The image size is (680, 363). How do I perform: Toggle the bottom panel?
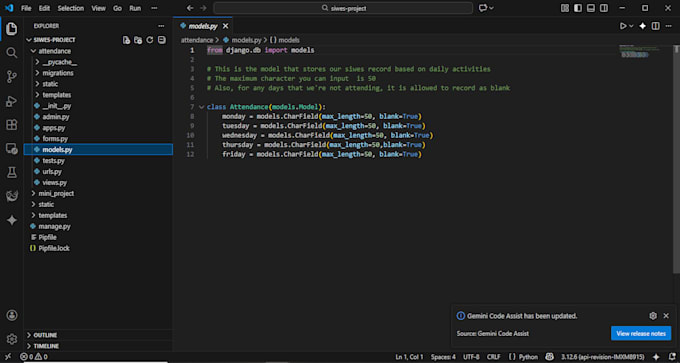click(x=591, y=8)
